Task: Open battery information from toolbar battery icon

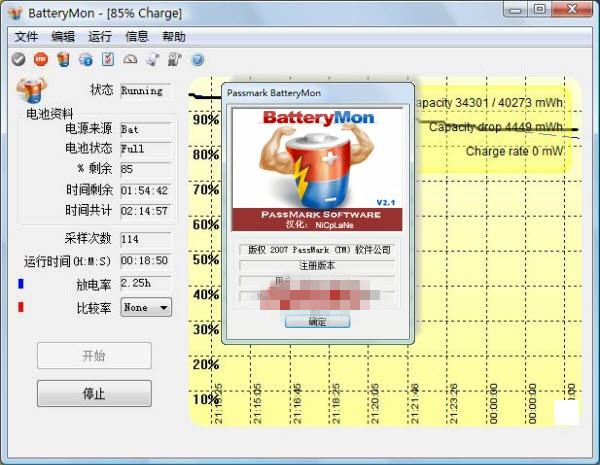Action: coord(64,59)
